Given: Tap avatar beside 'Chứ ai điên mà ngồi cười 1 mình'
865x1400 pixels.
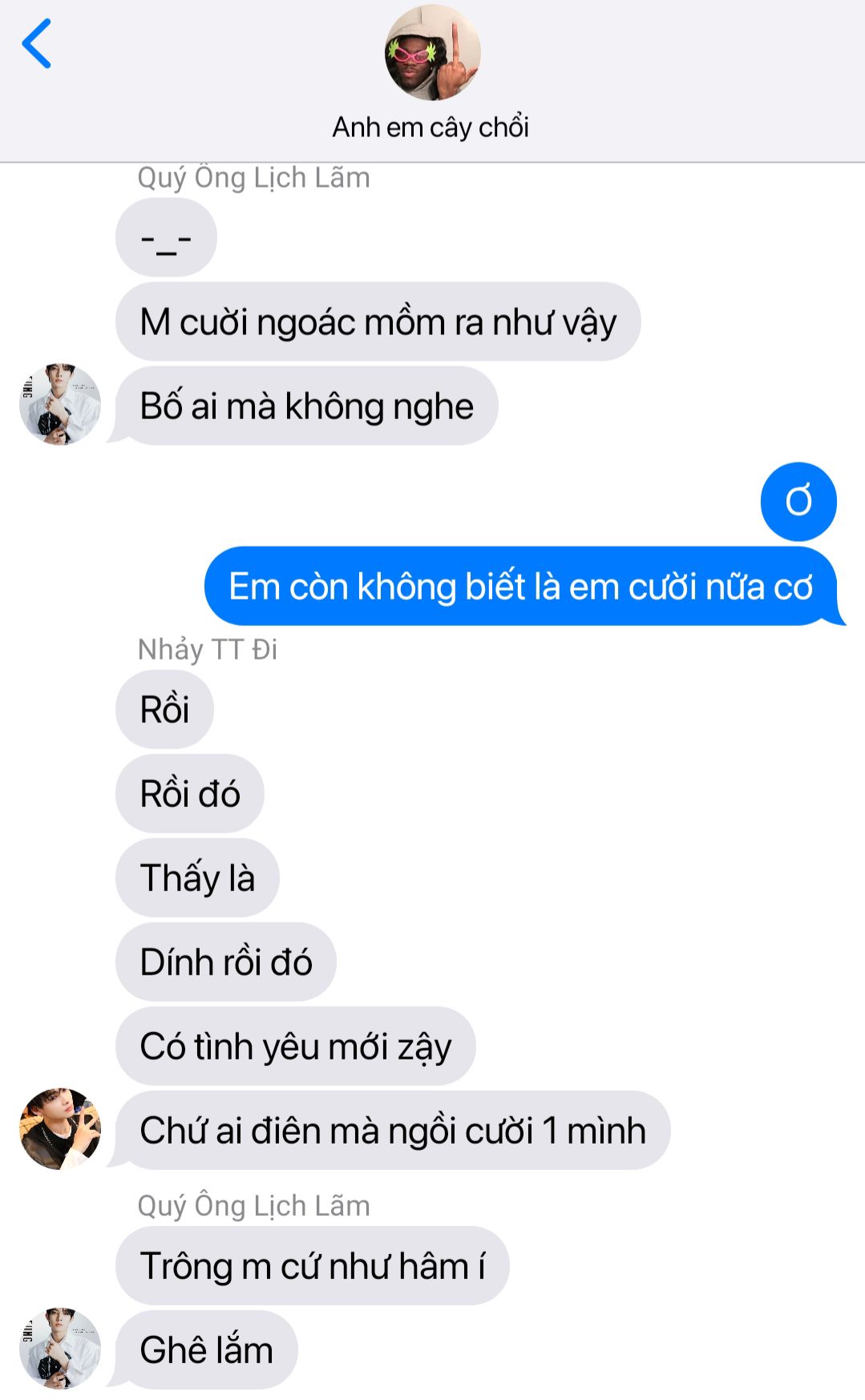Looking at the screenshot, I should tap(60, 1128).
